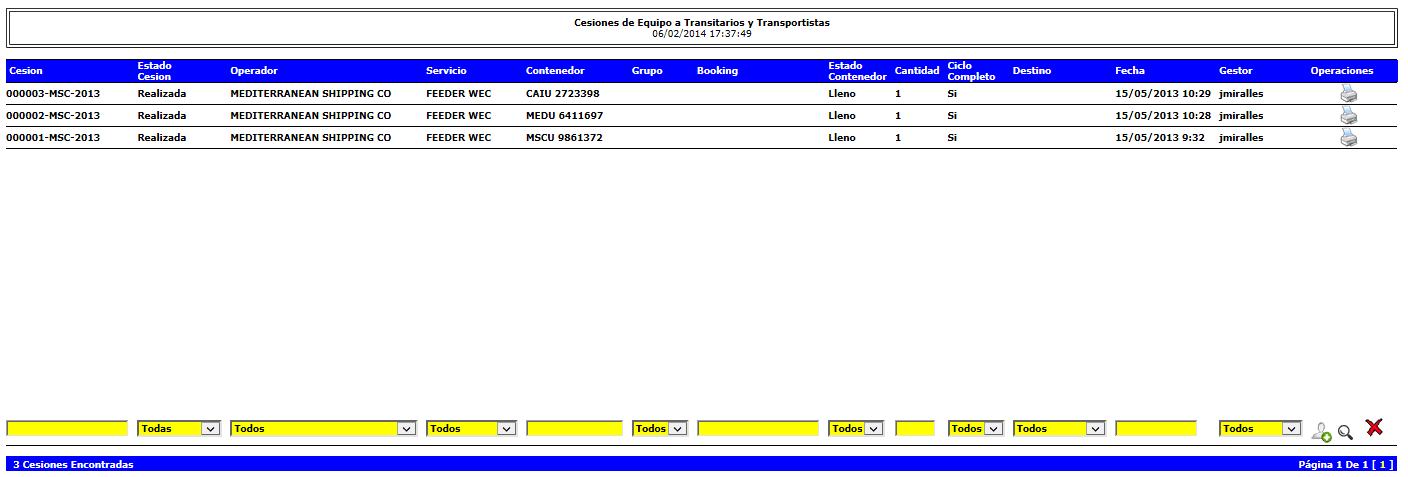1408x477 pixels.
Task: Click '3 Cesiones Encontradas' status text
Action: [73, 465]
